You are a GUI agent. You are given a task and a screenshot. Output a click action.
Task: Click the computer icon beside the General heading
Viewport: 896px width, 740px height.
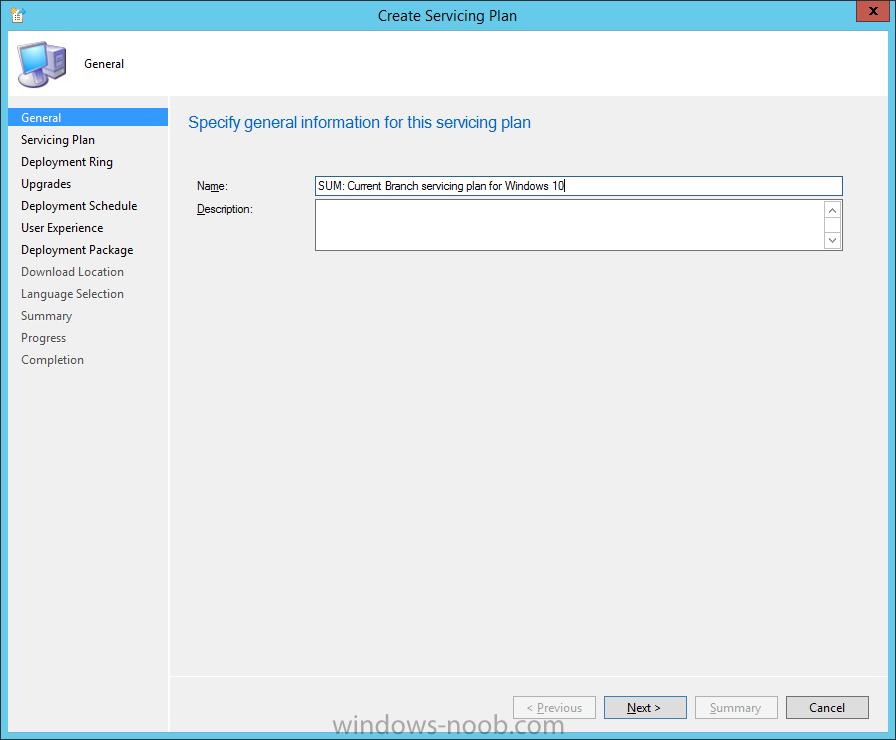pos(42,64)
